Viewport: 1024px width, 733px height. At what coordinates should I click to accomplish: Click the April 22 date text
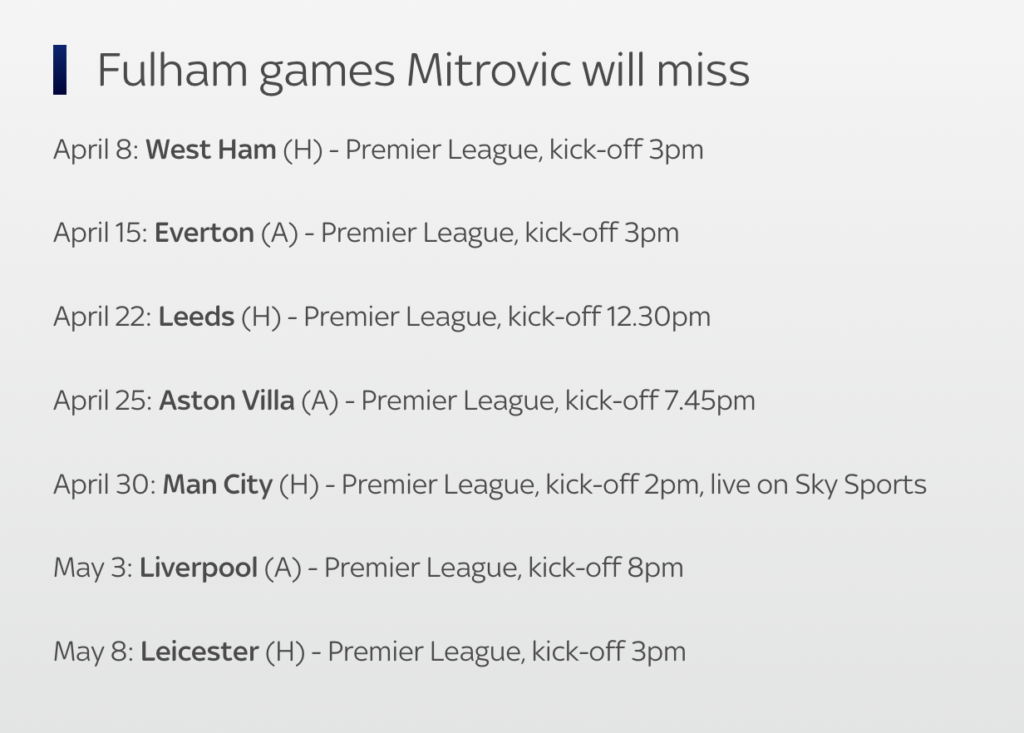103,318
